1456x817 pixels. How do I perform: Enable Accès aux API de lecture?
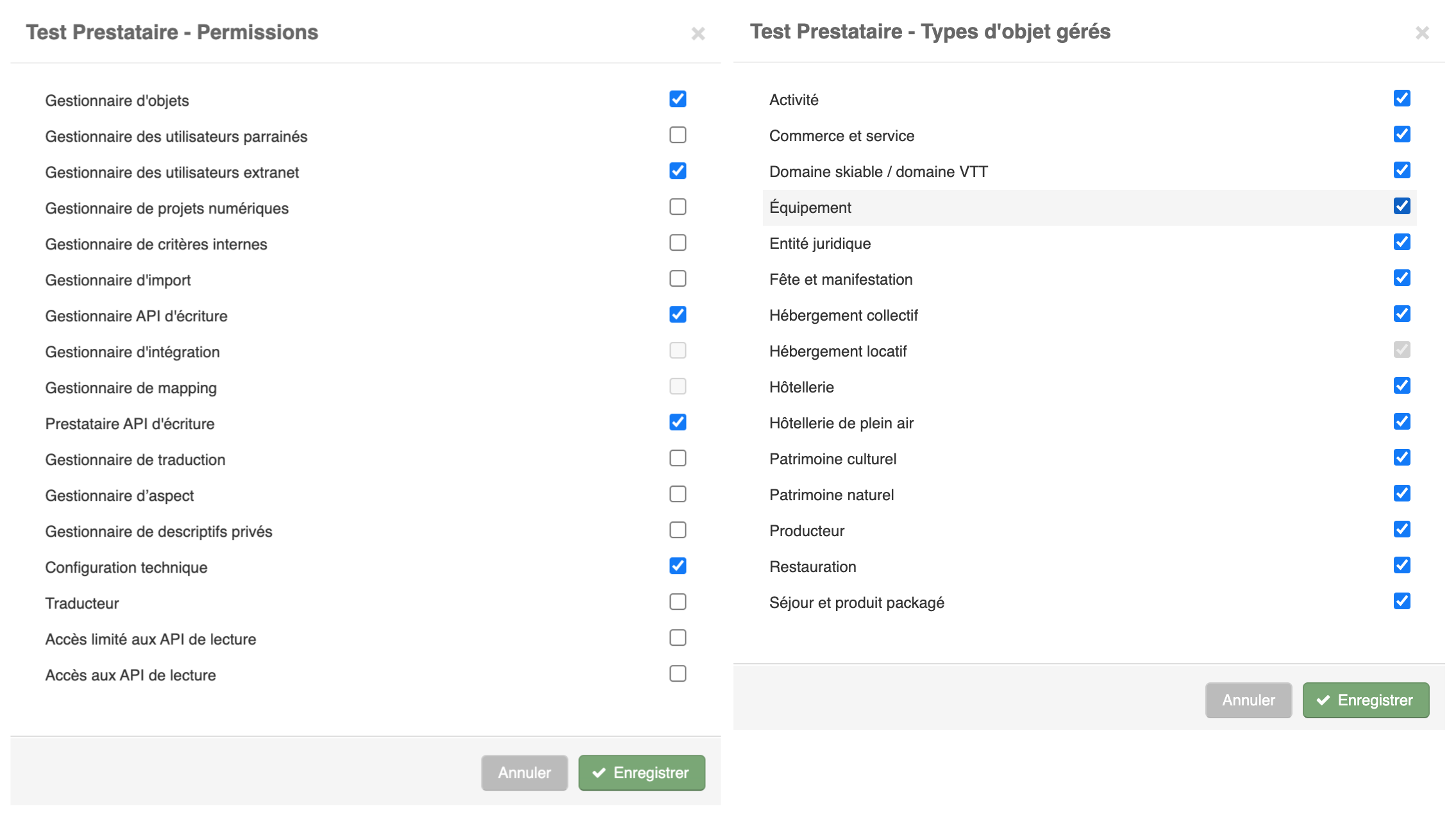pyautogui.click(x=678, y=673)
